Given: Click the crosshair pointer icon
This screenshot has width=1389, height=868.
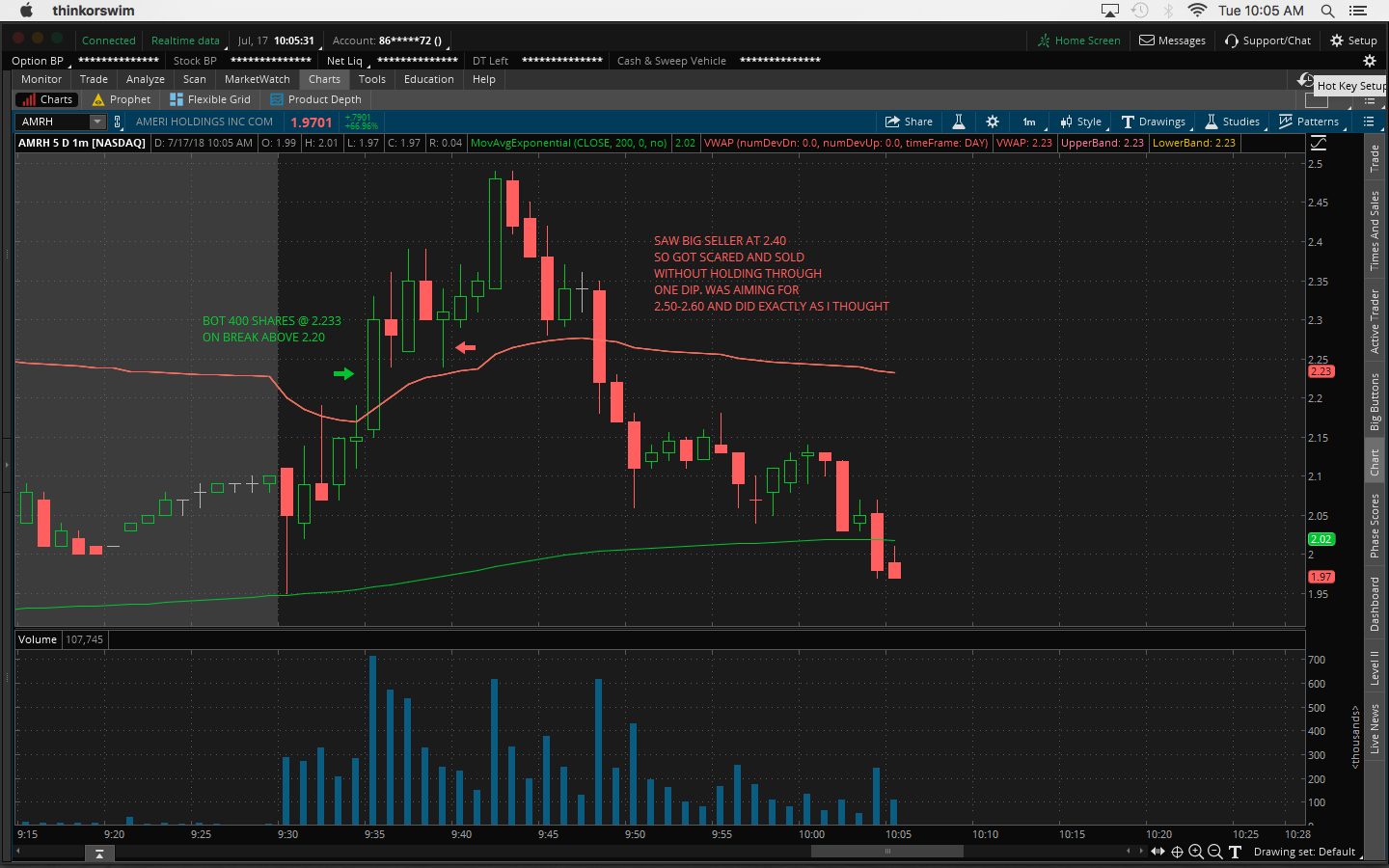Looking at the screenshot, I should (1177, 852).
